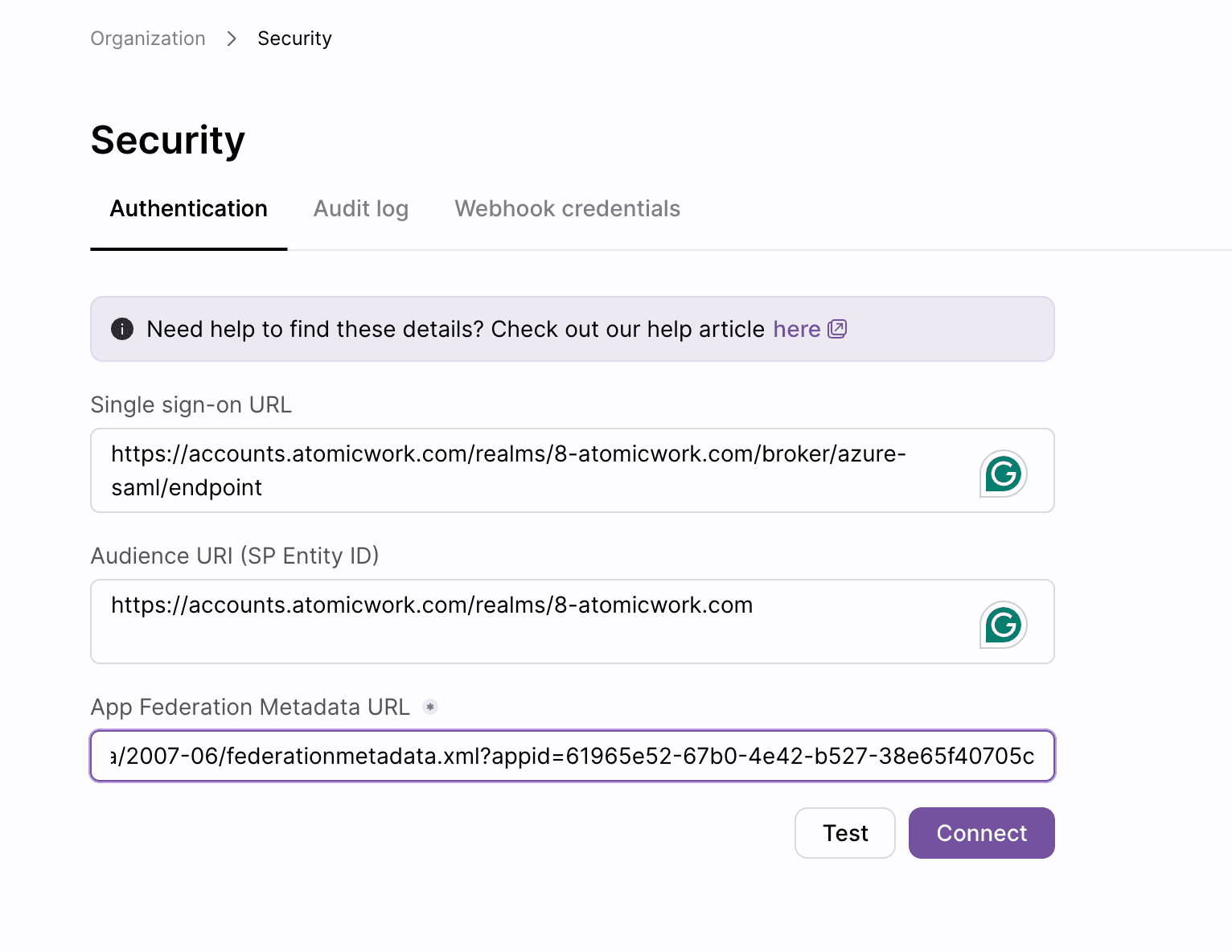1232x952 pixels.
Task: Focus the App Federation Metadata URL input
Action: (x=573, y=756)
